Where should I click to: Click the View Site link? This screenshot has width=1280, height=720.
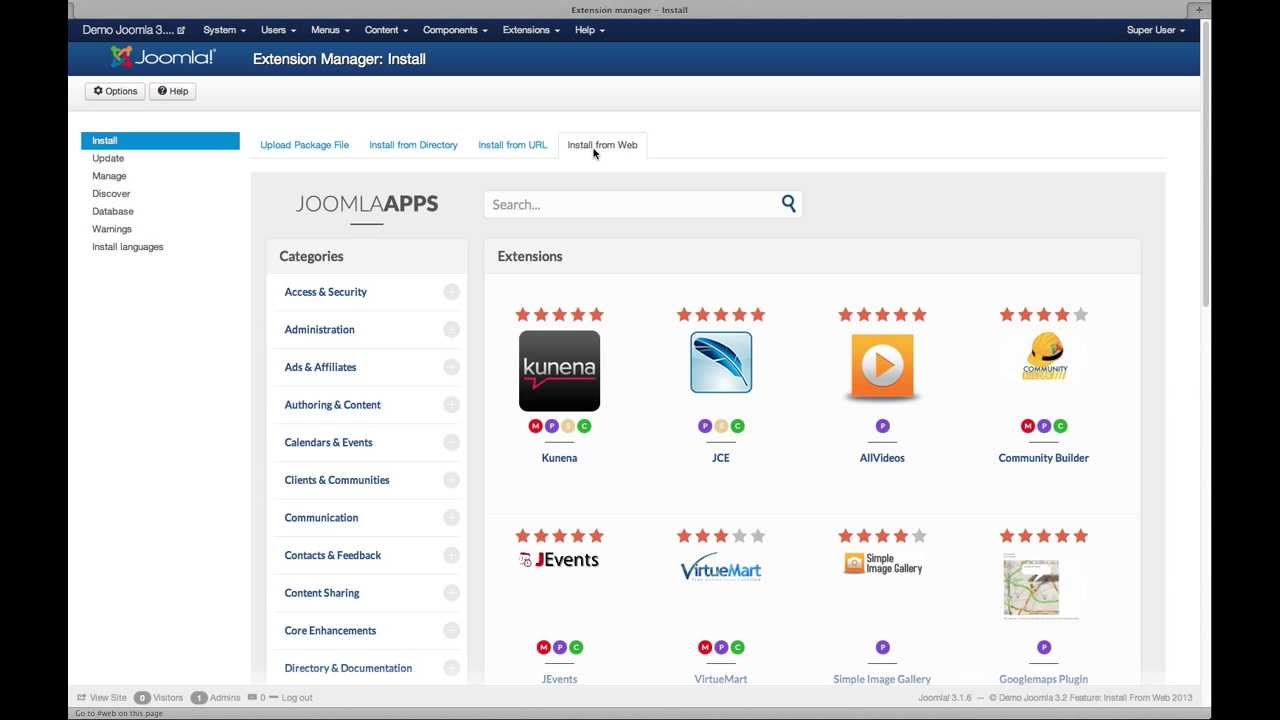click(102, 698)
